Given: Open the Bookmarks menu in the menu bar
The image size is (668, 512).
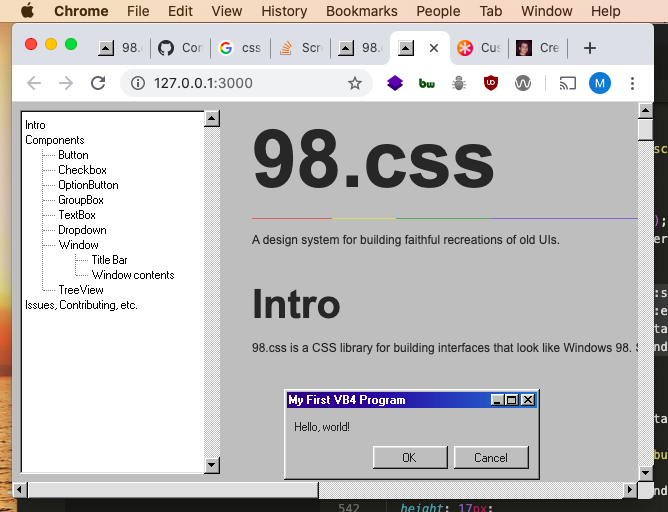Looking at the screenshot, I should 362,11.
